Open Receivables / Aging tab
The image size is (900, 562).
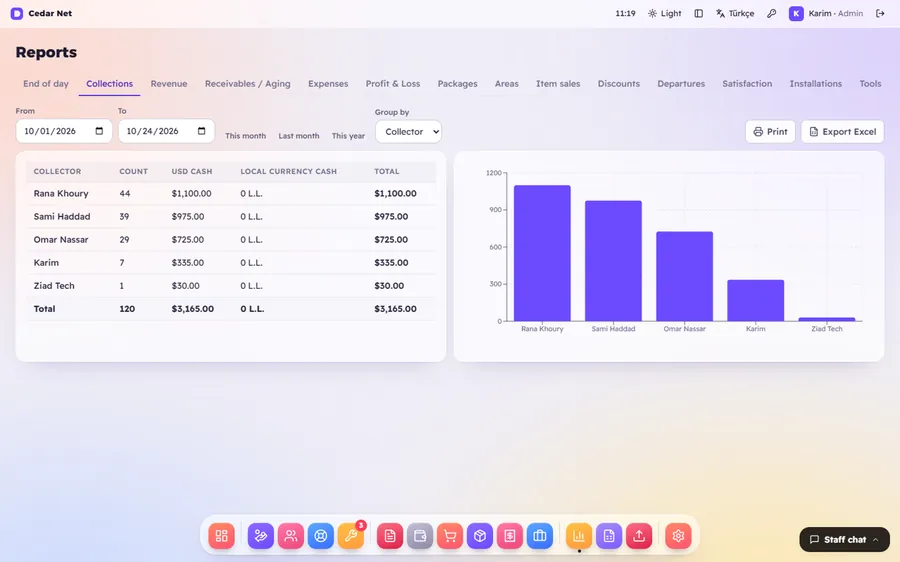[247, 84]
